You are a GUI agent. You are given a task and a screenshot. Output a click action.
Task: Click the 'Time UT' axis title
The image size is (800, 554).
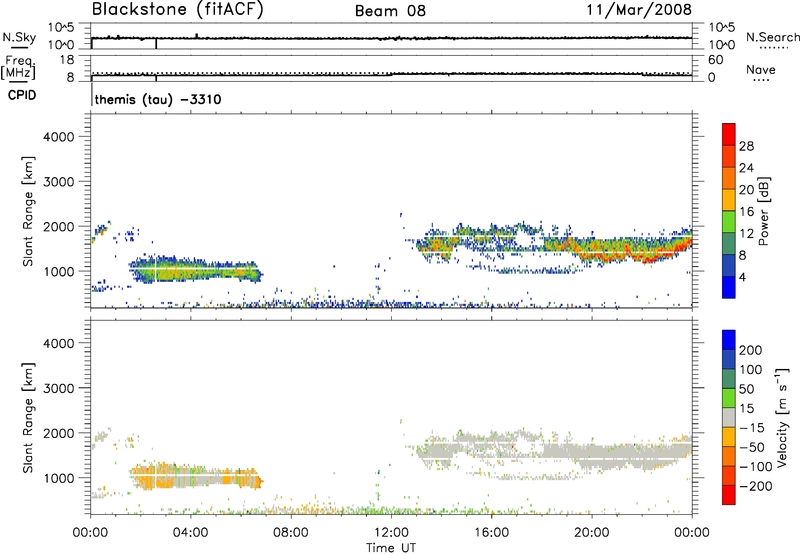pyautogui.click(x=391, y=548)
